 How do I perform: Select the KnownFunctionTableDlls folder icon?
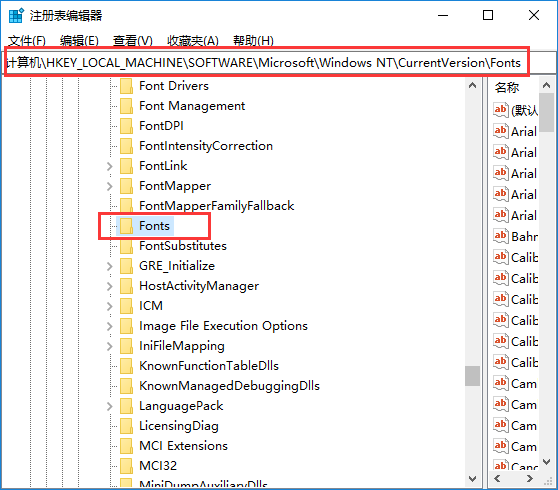pyautogui.click(x=126, y=366)
